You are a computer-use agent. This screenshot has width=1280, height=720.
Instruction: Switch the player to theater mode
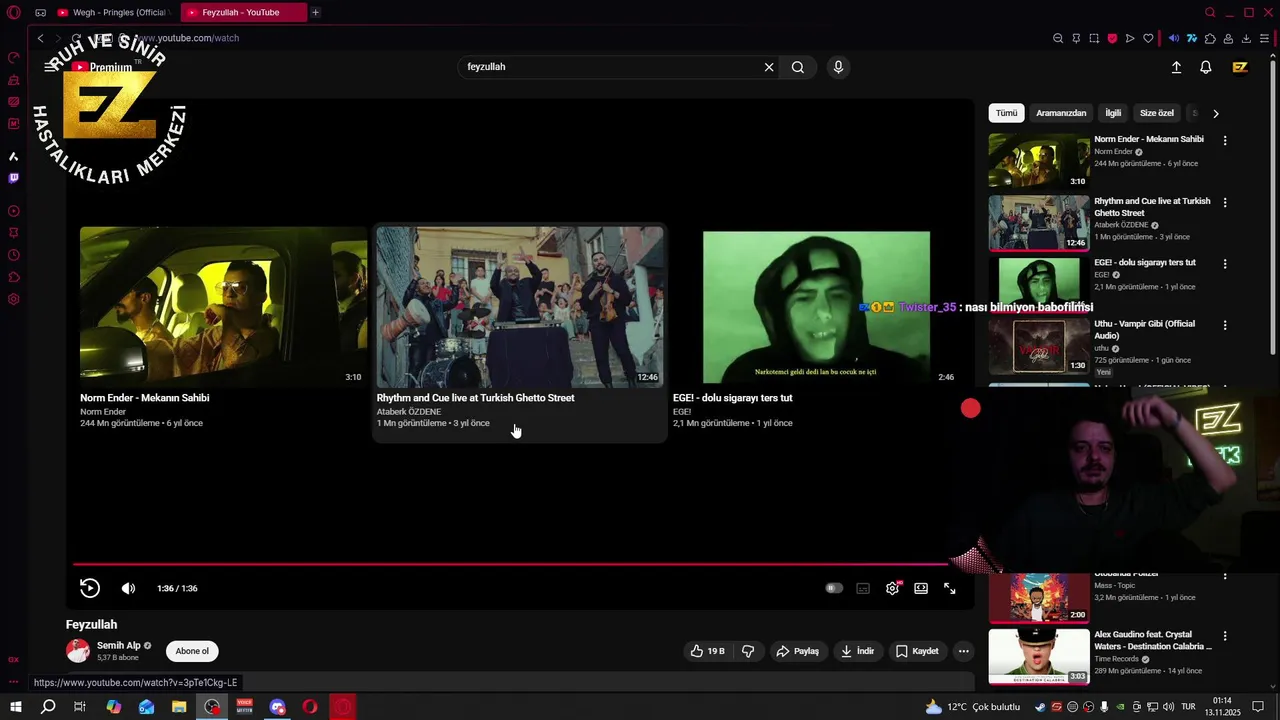tap(921, 588)
